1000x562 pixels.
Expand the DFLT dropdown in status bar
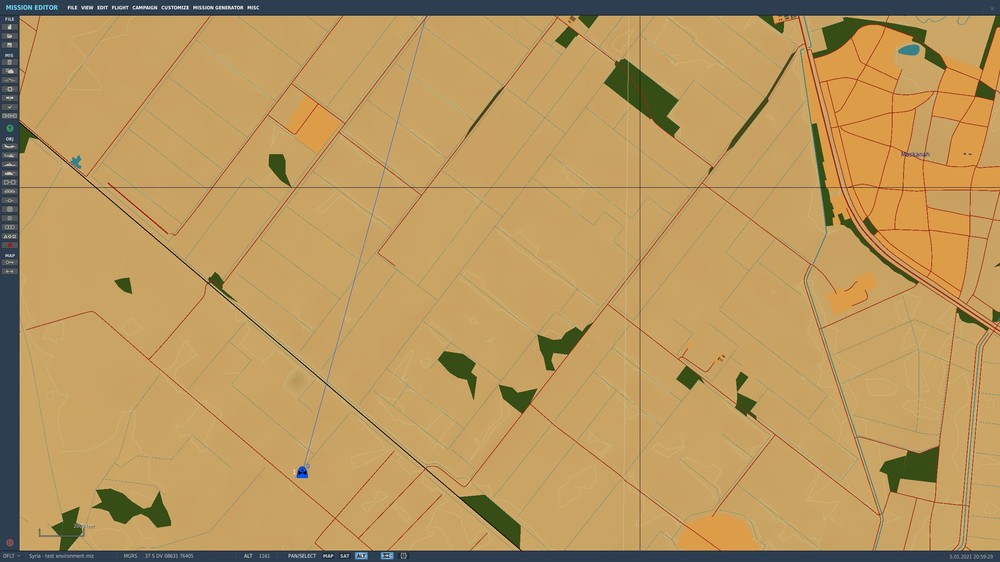click(x=10, y=556)
